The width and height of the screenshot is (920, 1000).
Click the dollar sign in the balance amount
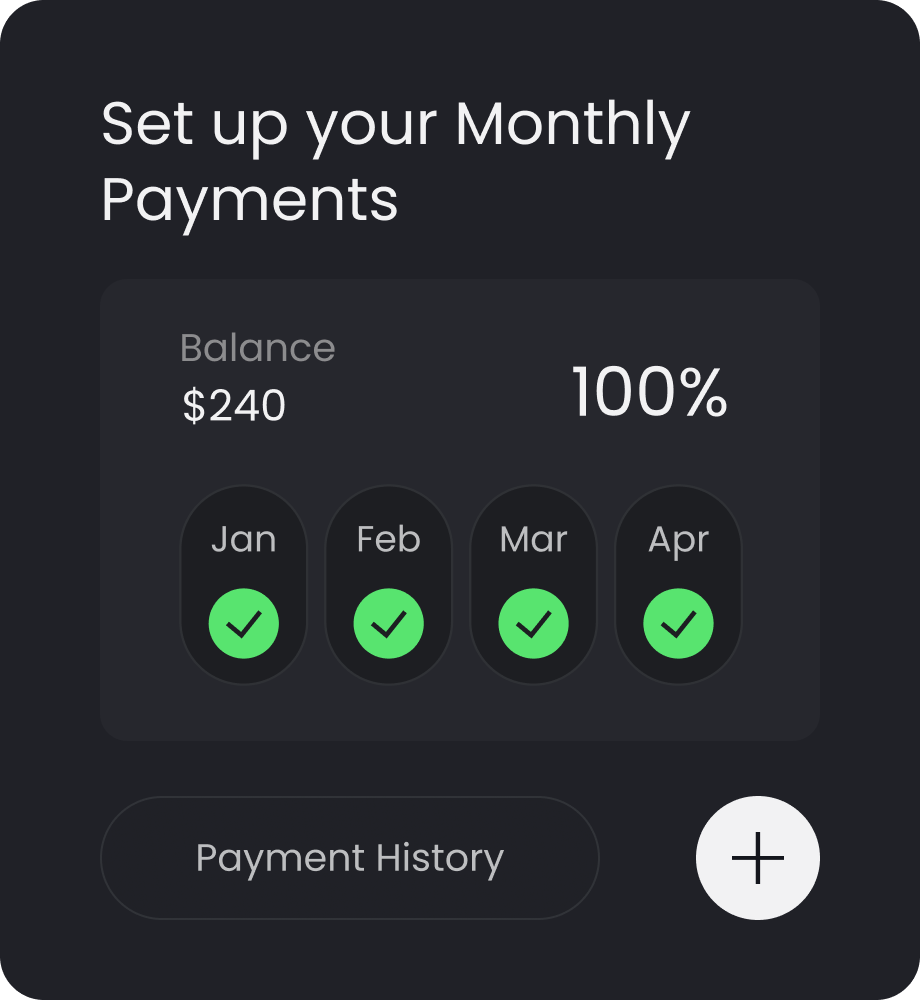click(192, 406)
